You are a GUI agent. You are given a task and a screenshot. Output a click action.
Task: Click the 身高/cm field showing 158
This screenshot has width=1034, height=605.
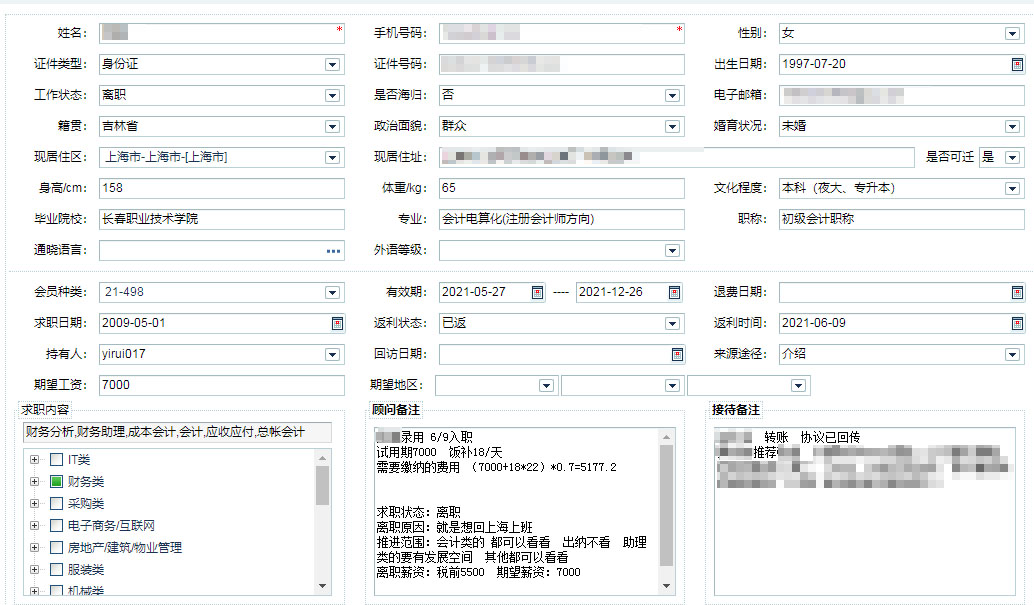pos(222,188)
